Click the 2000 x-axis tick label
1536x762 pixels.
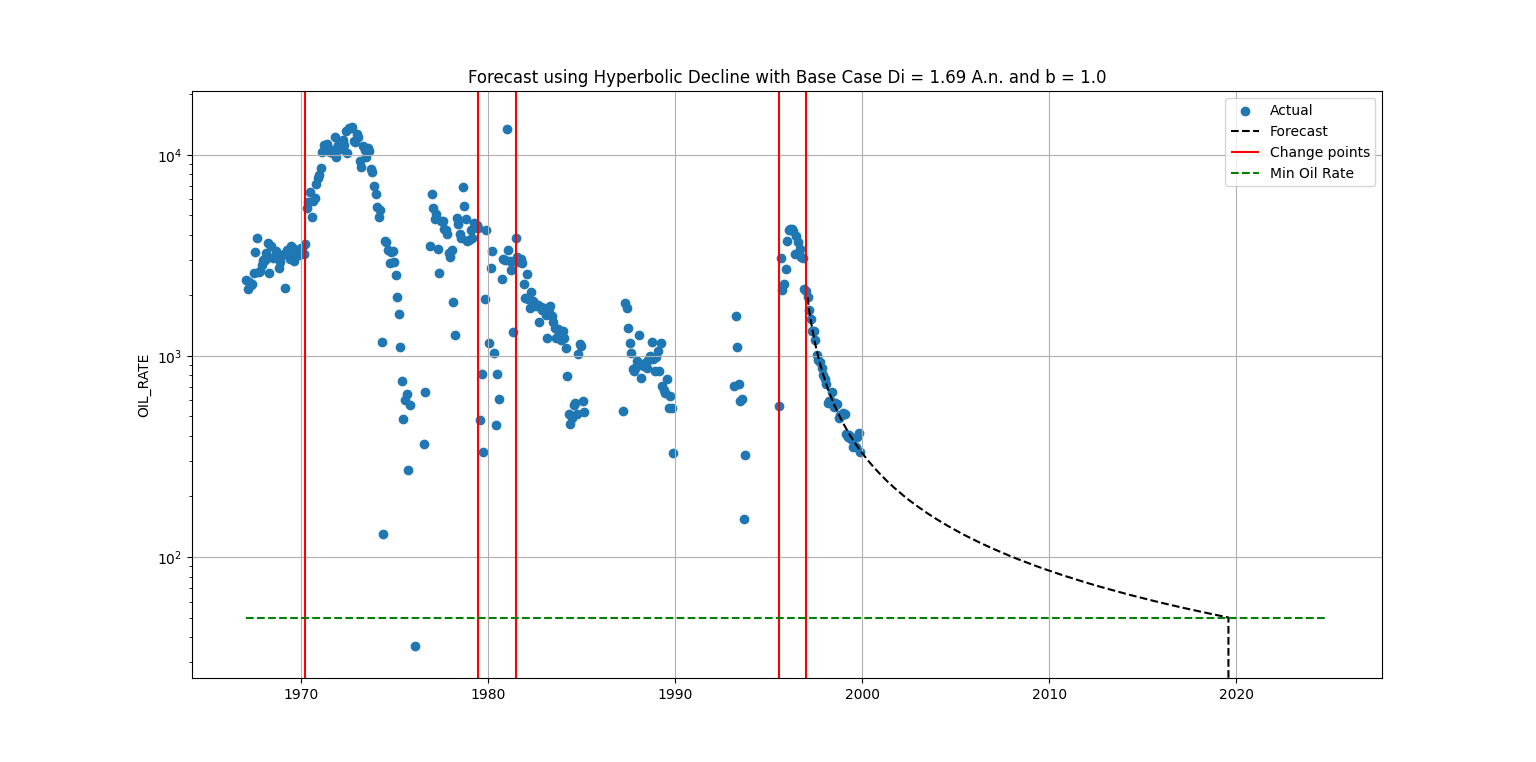[x=862, y=694]
